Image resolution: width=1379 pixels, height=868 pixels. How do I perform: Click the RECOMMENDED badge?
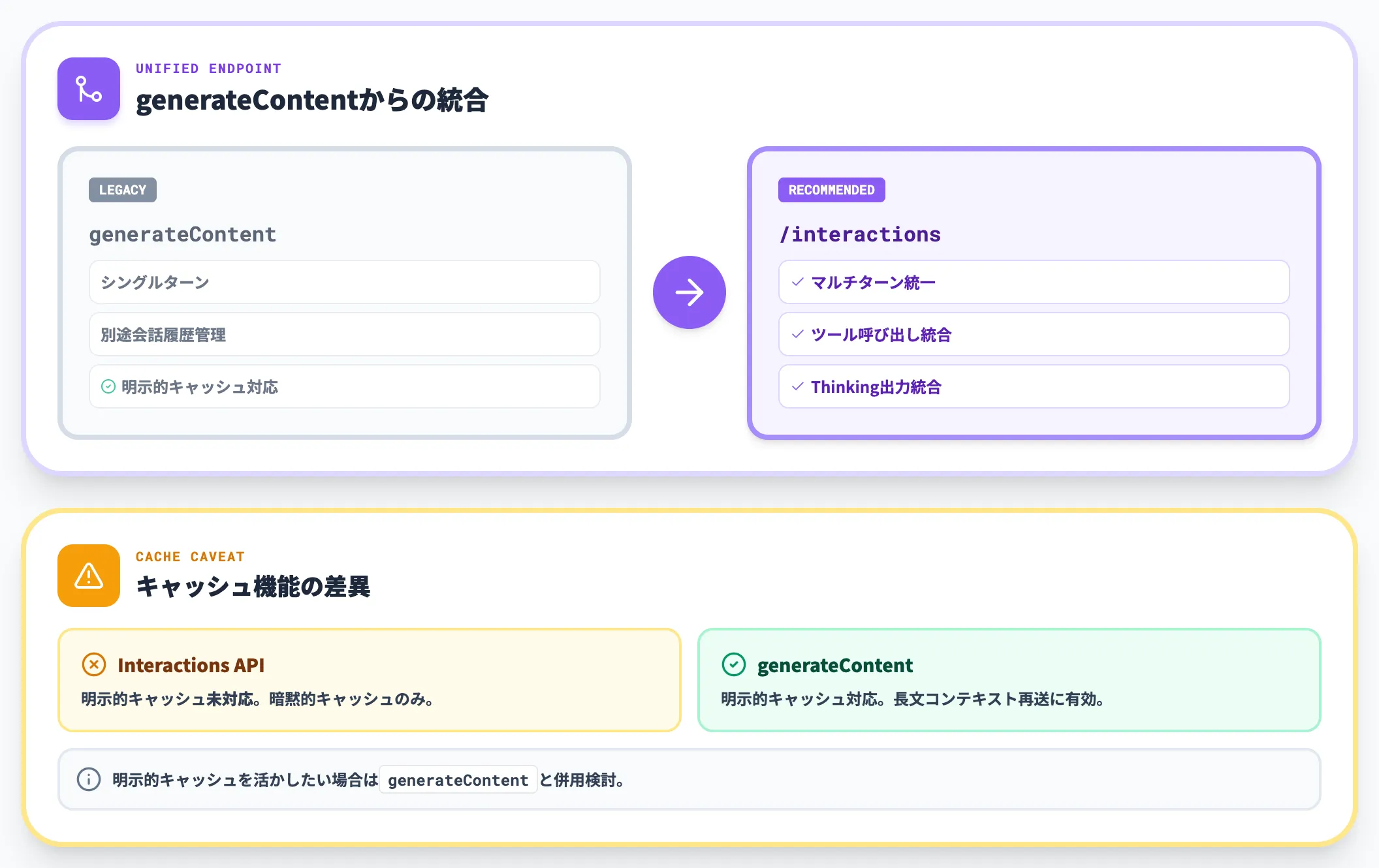[831, 190]
